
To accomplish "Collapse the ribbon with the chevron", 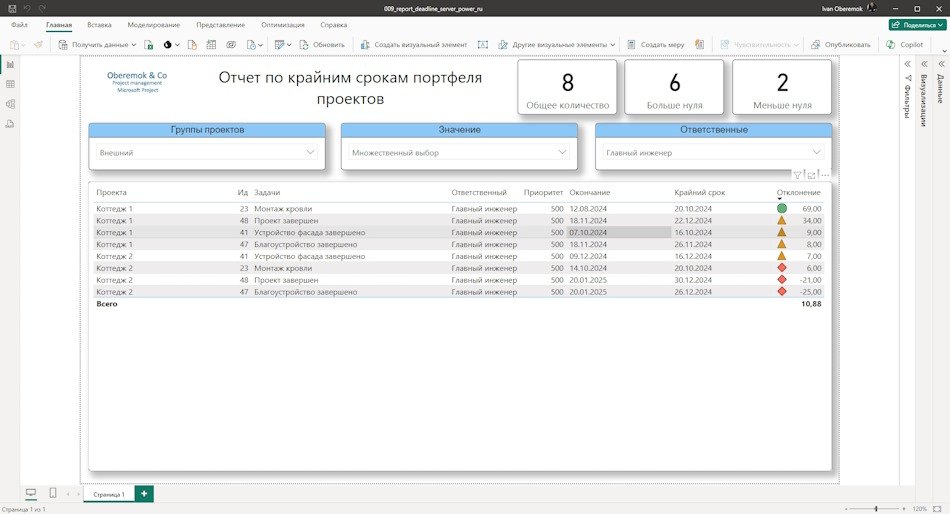I will pyautogui.click(x=943, y=51).
